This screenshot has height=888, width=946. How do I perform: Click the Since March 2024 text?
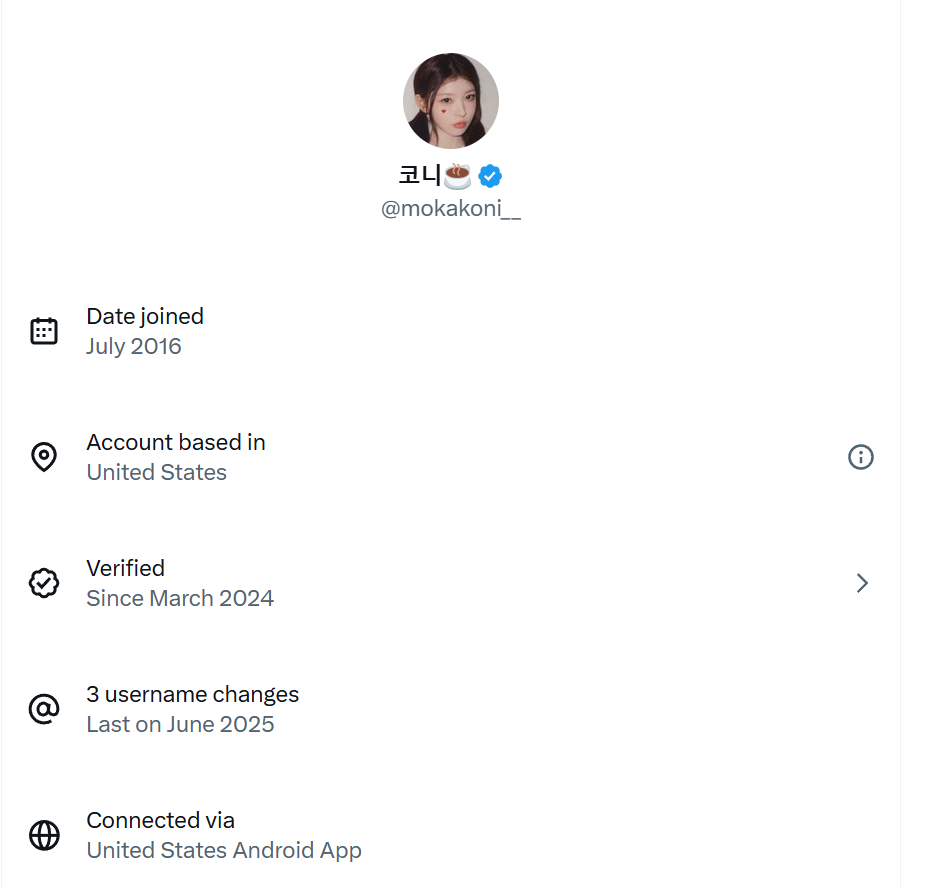(180, 599)
